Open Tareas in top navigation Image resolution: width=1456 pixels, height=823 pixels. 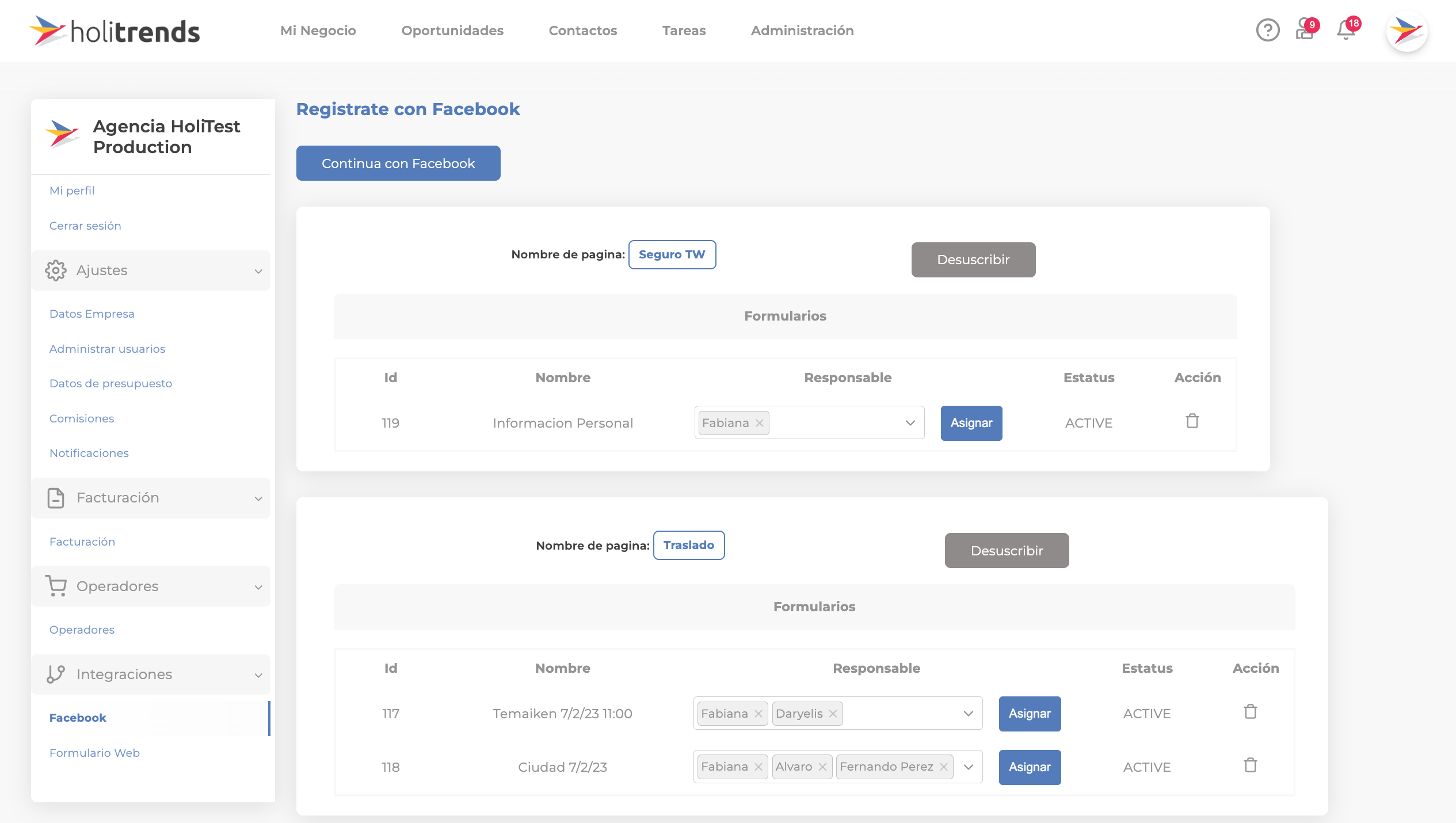pos(684,31)
